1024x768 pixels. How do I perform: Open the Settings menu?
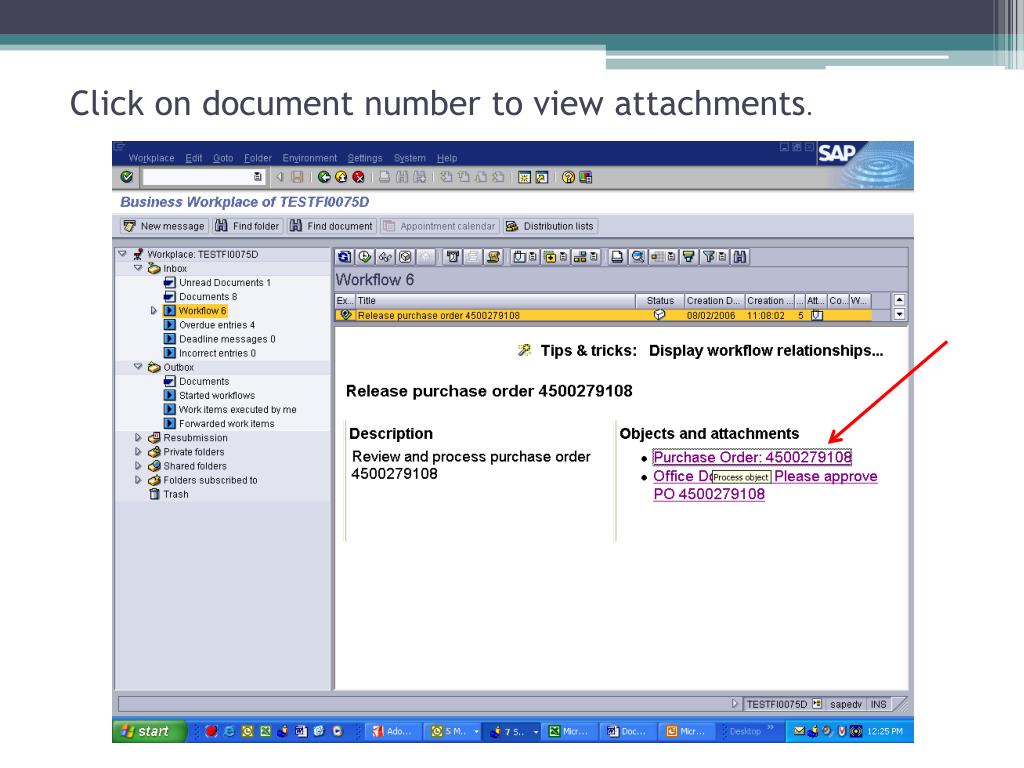(365, 158)
